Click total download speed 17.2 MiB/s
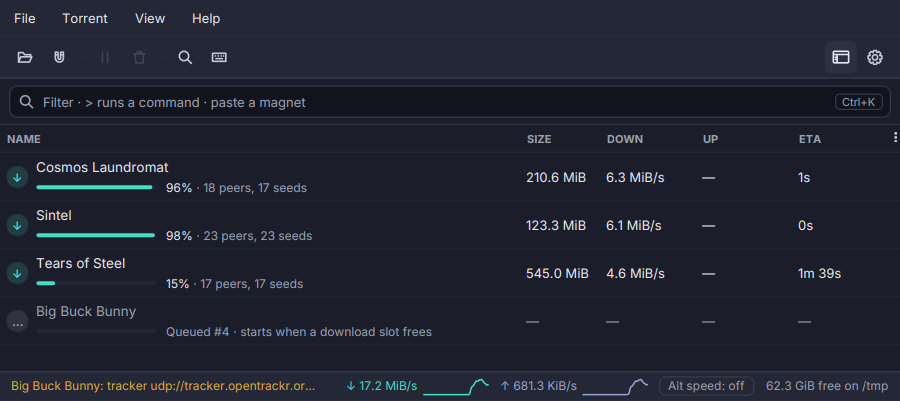Screen dimensions: 900x401 (382, 386)
